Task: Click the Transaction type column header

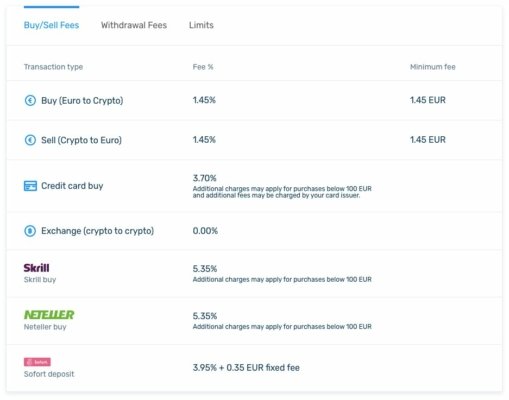Action: 53,67
